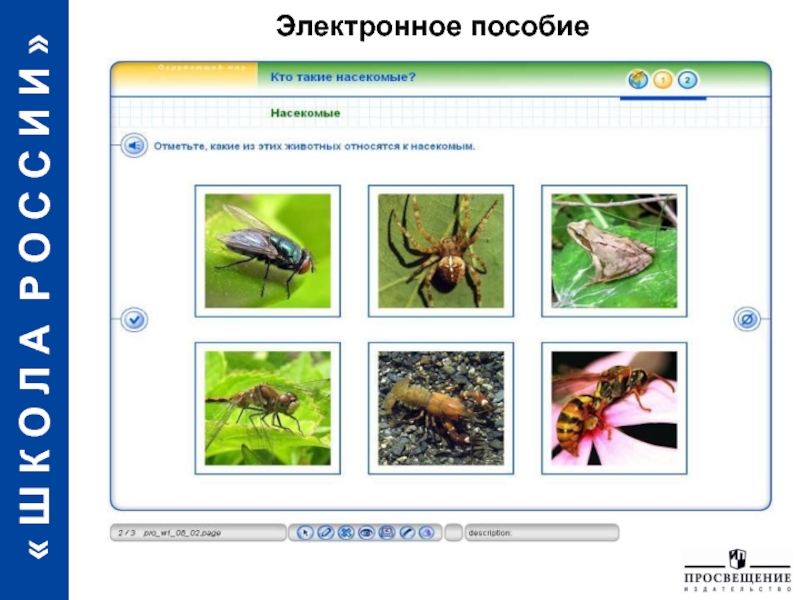Click the save diskette icon in toolbar
800x600 pixels.
coord(387,533)
